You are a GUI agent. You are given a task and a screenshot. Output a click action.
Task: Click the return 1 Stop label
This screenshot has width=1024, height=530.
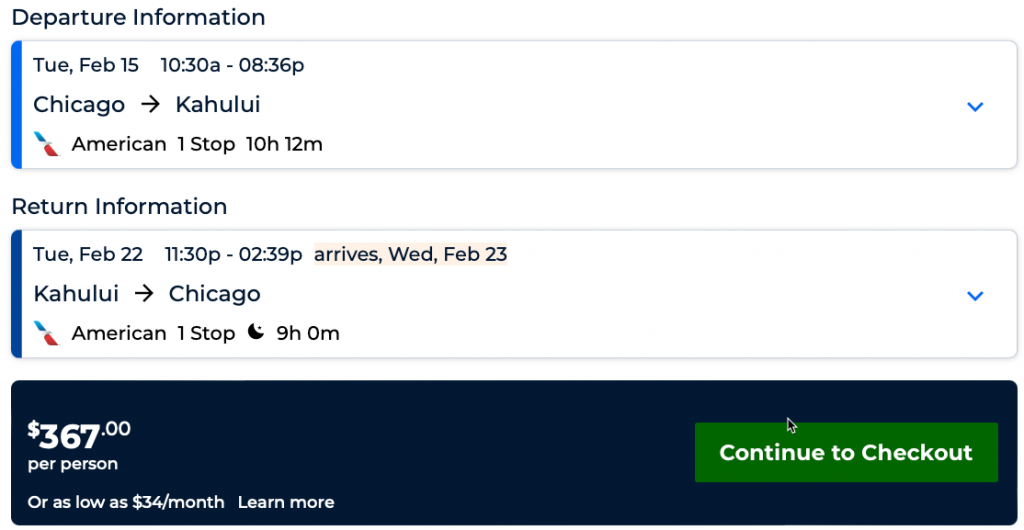pos(206,333)
